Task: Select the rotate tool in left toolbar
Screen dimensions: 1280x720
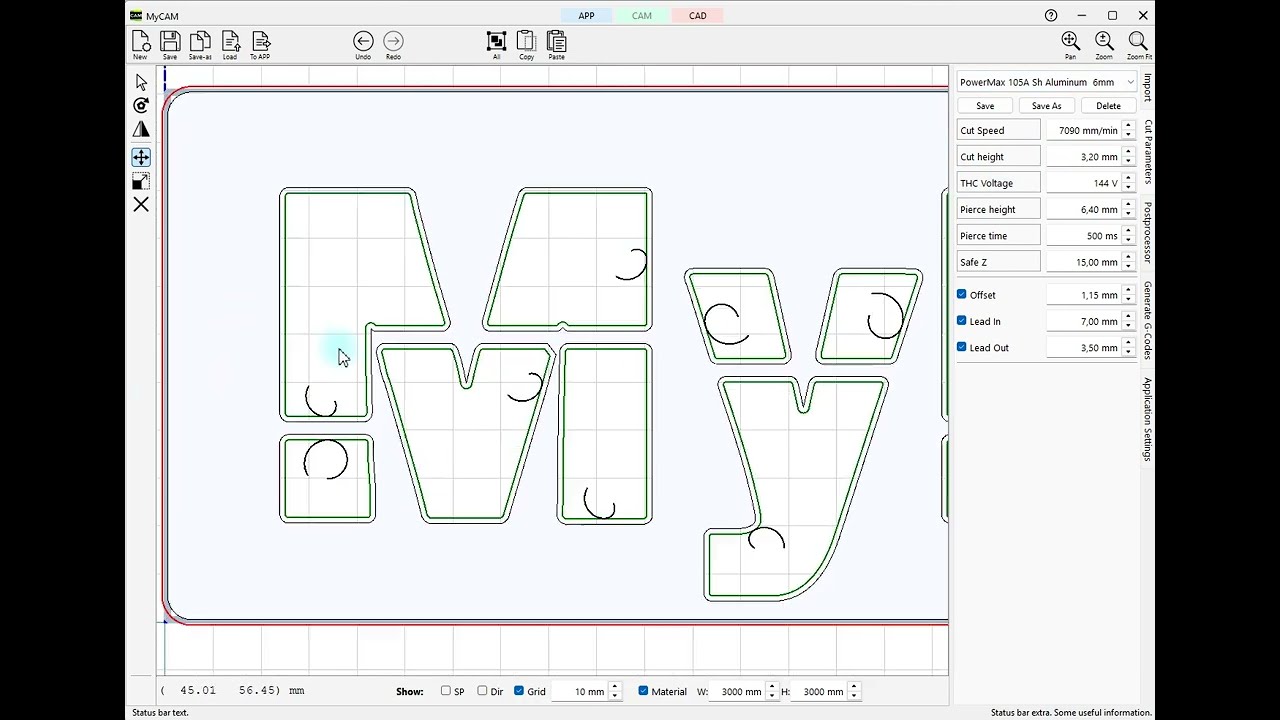Action: [141, 105]
